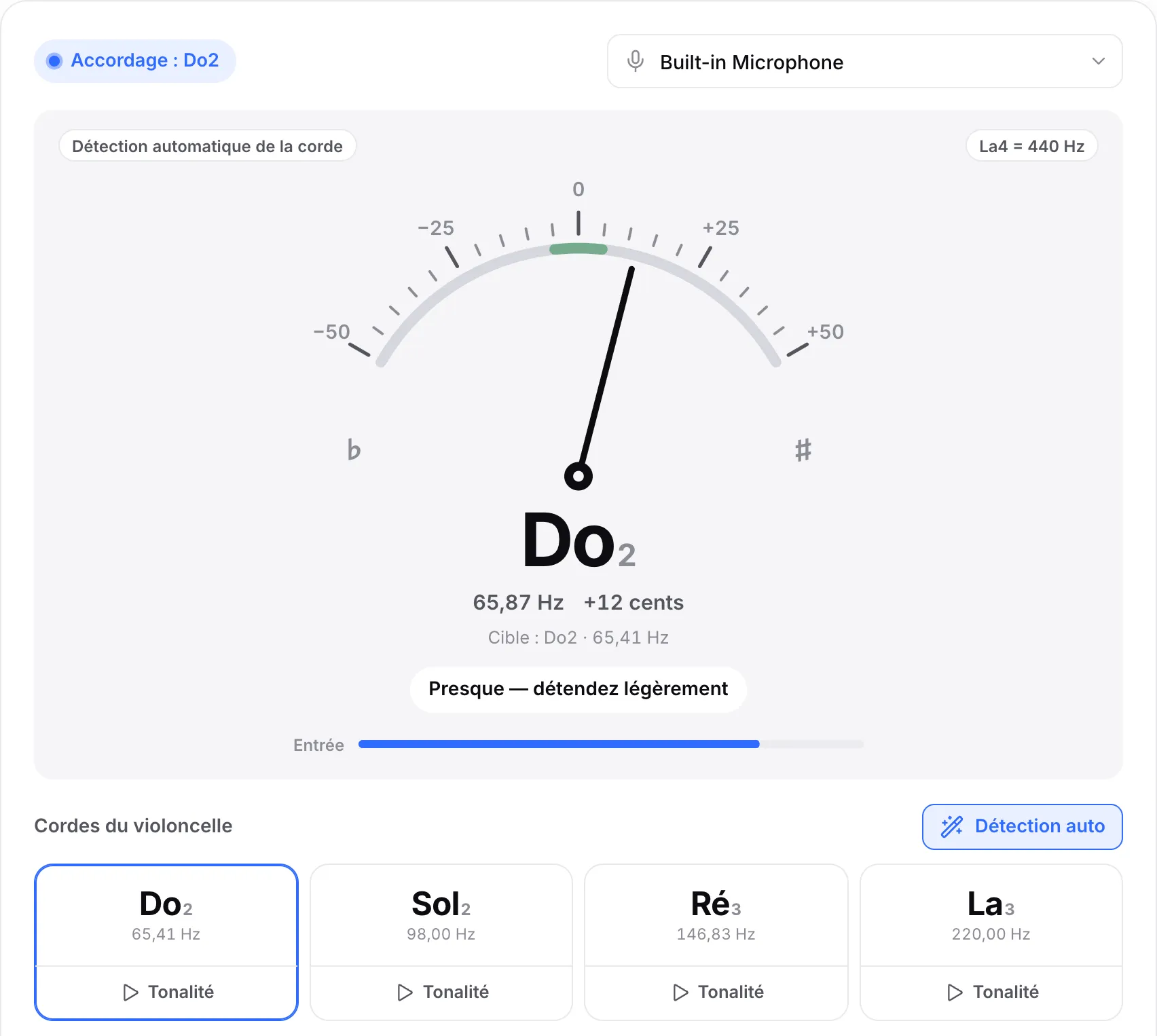Click the magic wand icon on Détection auto
Viewport: 1157px width, 1036px height.
pos(951,826)
